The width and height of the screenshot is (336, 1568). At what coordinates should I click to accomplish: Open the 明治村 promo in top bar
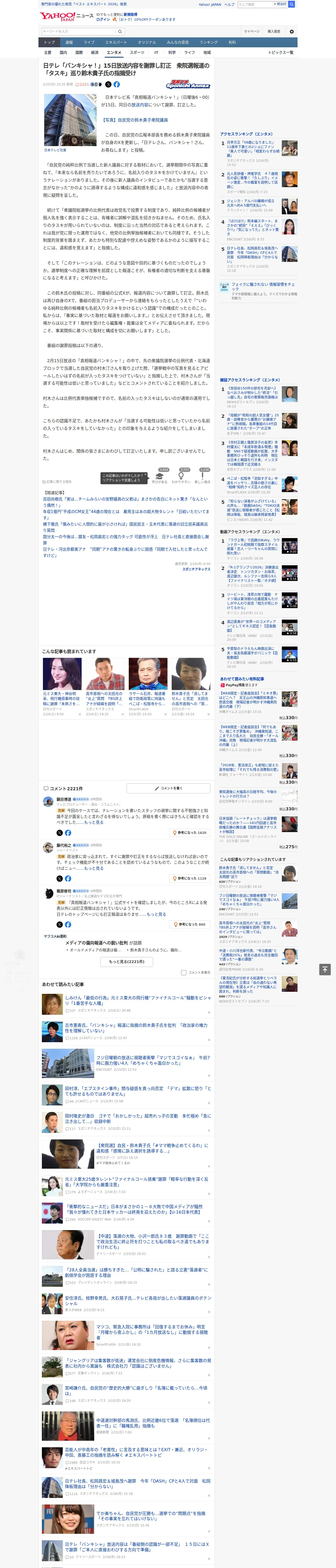pyautogui.click(x=281, y=4)
